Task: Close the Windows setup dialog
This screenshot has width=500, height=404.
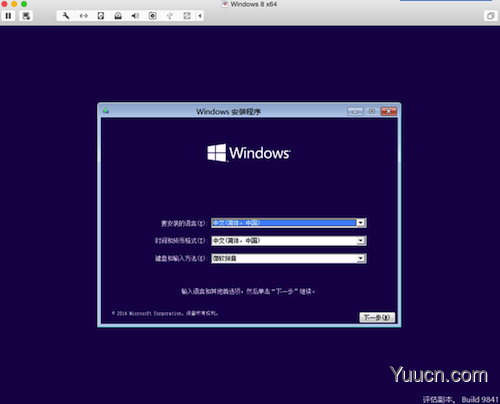Action: tap(389, 111)
